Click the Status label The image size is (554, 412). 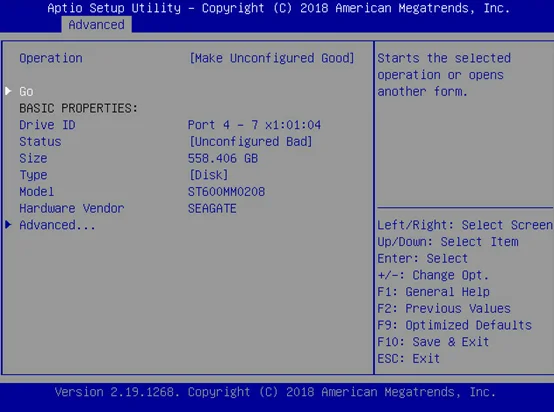point(40,141)
